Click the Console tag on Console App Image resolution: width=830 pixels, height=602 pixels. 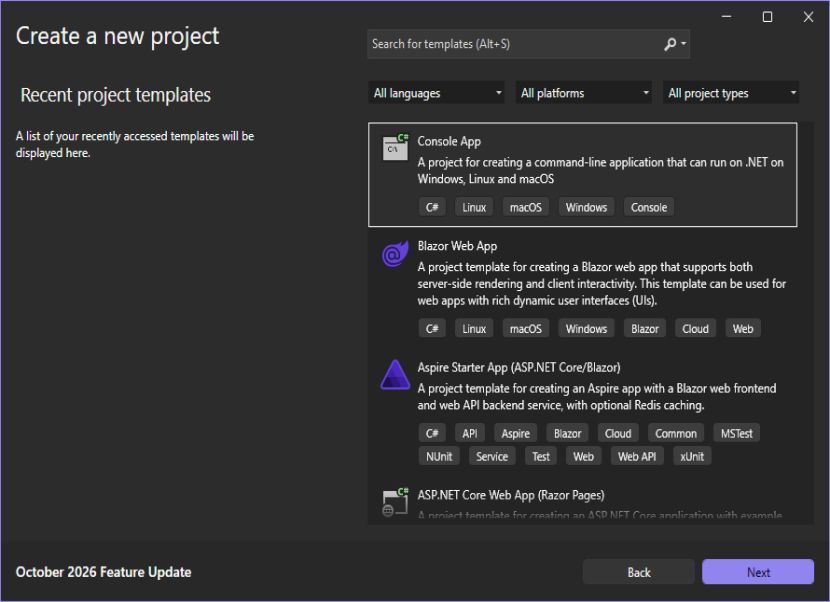(649, 208)
